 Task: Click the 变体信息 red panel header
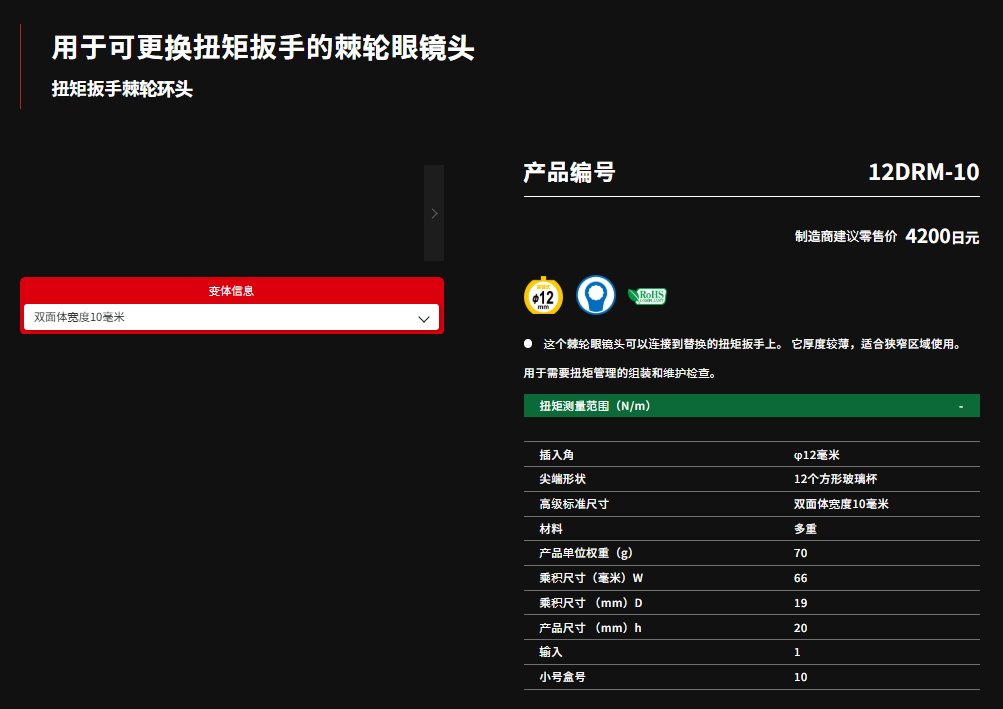click(231, 291)
